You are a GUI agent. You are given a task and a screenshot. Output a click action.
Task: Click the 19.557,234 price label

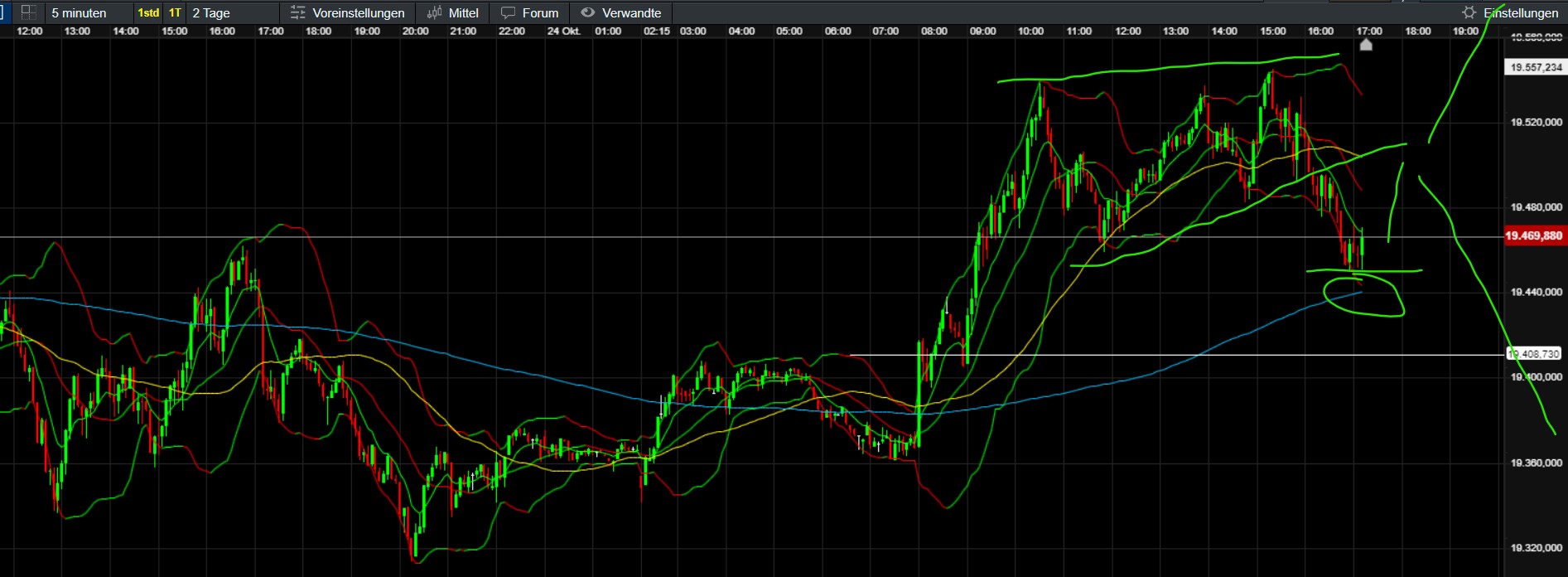pos(1535,67)
